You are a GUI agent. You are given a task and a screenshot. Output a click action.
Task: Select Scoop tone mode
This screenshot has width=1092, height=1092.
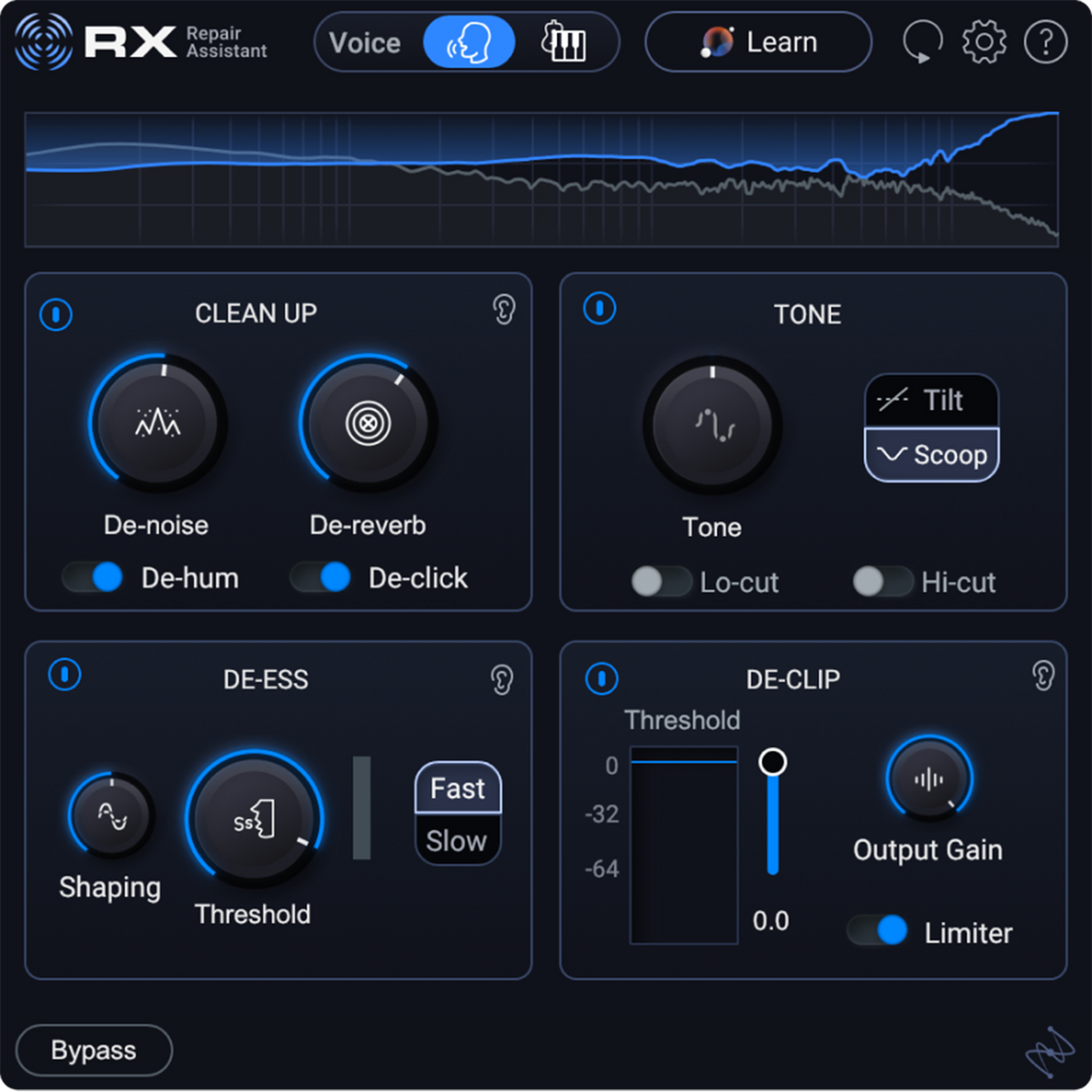(x=932, y=454)
